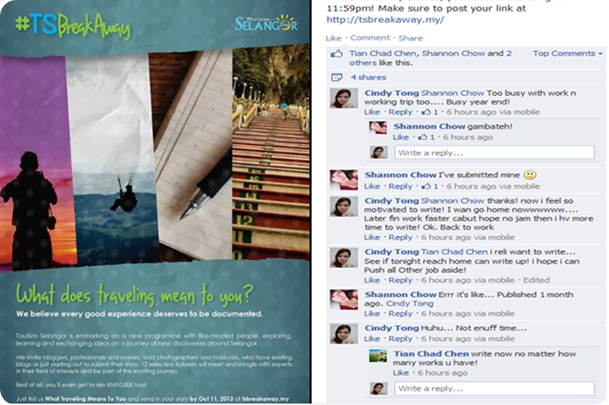Open 'Edited' history on Cindy Tong's comment
The width and height of the screenshot is (609, 405).
(536, 280)
